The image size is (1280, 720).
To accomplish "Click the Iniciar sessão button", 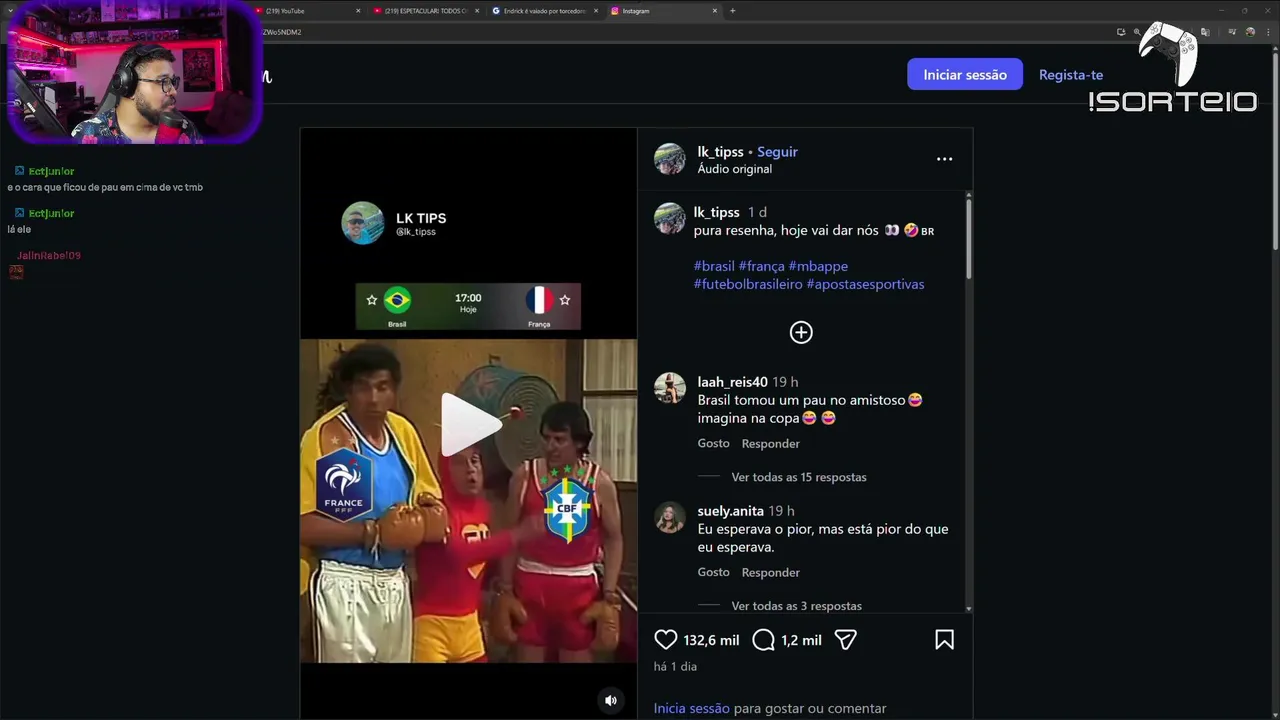I will tap(965, 75).
